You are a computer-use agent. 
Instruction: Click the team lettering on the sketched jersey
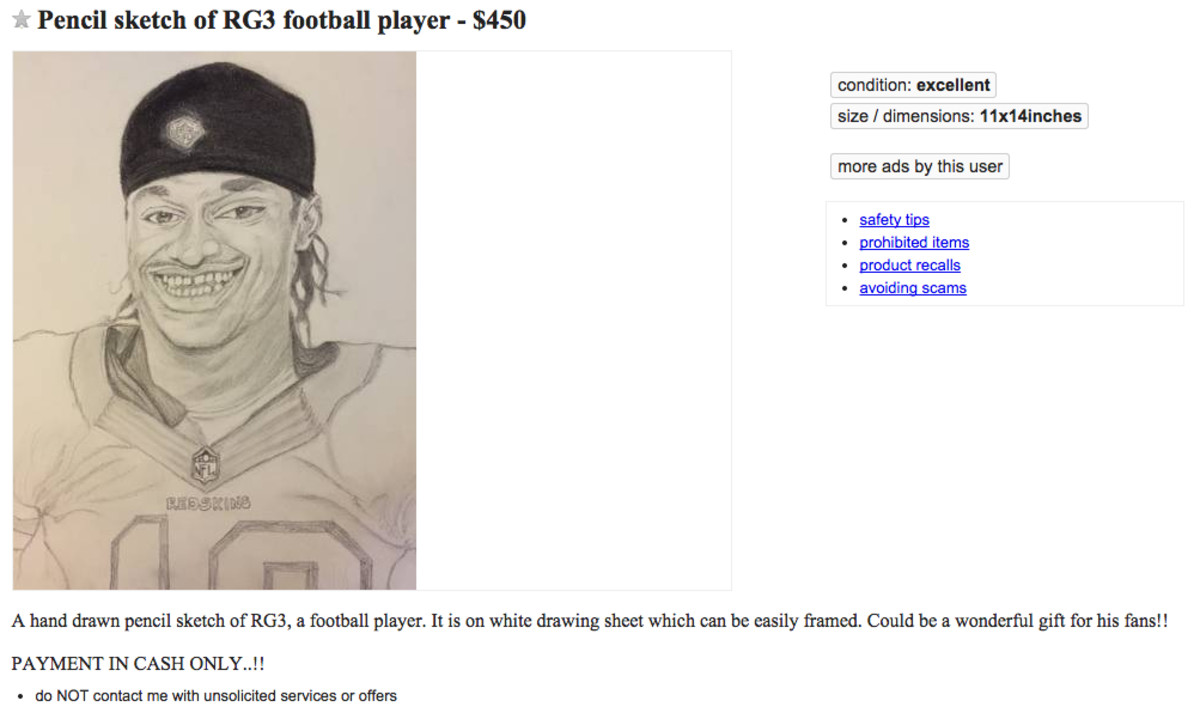pyautogui.click(x=208, y=503)
